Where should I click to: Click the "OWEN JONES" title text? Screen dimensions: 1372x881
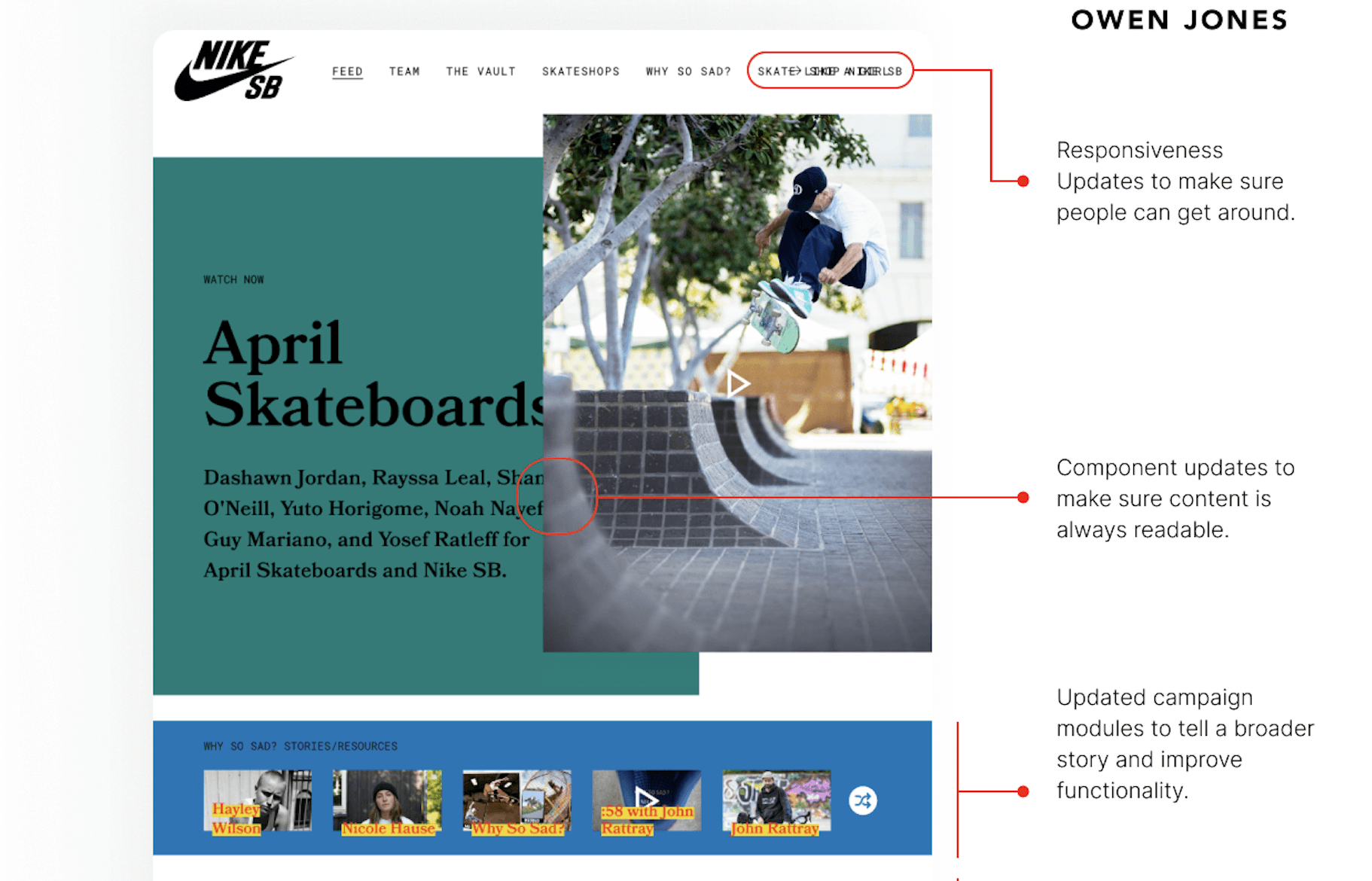coord(1179,20)
